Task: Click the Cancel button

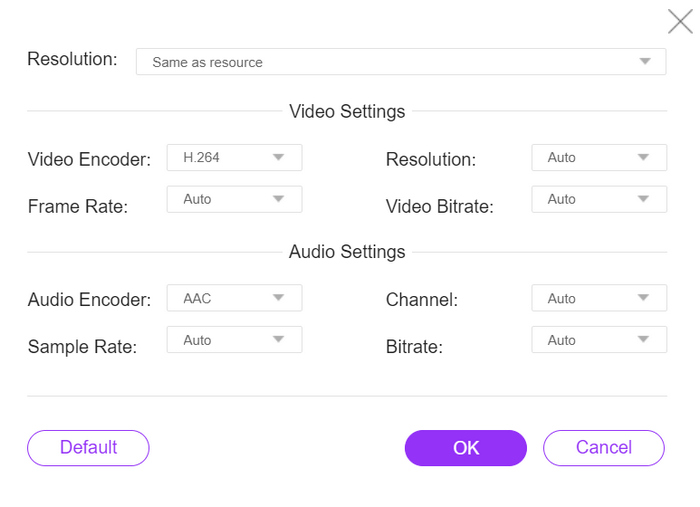Action: pos(604,448)
